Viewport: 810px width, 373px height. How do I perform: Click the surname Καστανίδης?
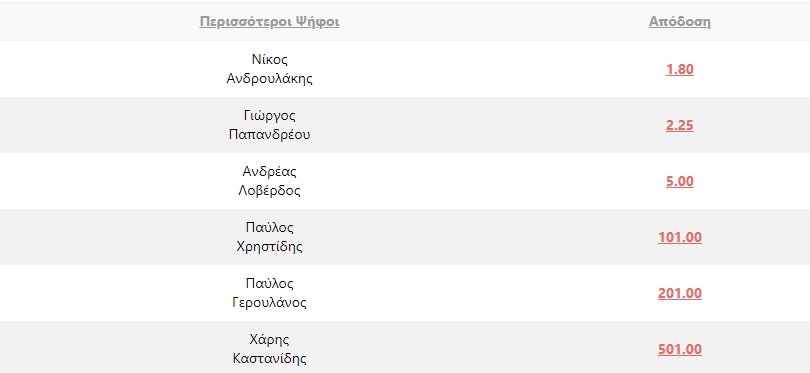coord(269,359)
